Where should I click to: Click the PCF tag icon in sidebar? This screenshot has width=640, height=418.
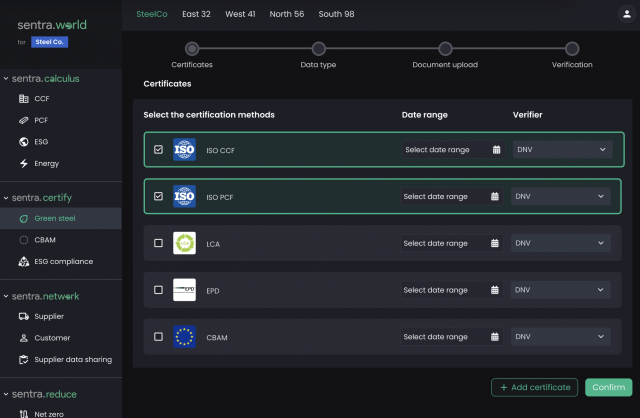[24, 120]
